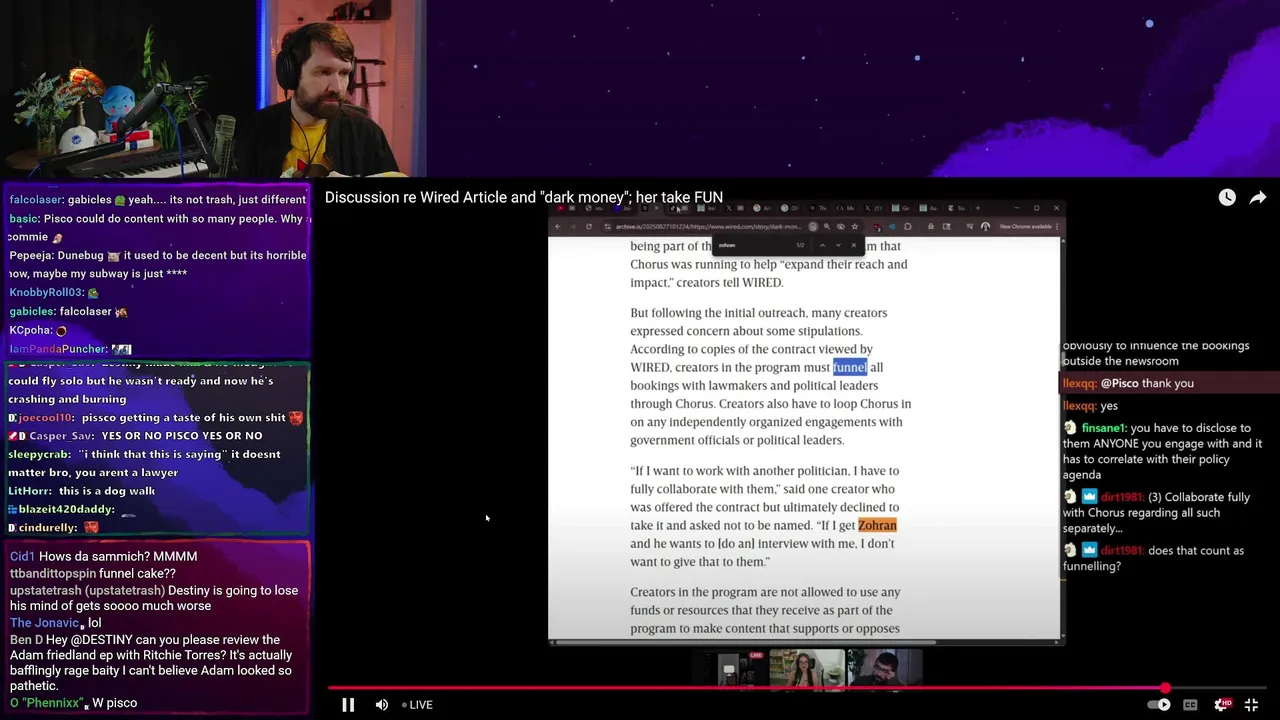This screenshot has height=720, width=1280.
Task: Click the red progress bar scrubber
Action: click(x=1165, y=688)
